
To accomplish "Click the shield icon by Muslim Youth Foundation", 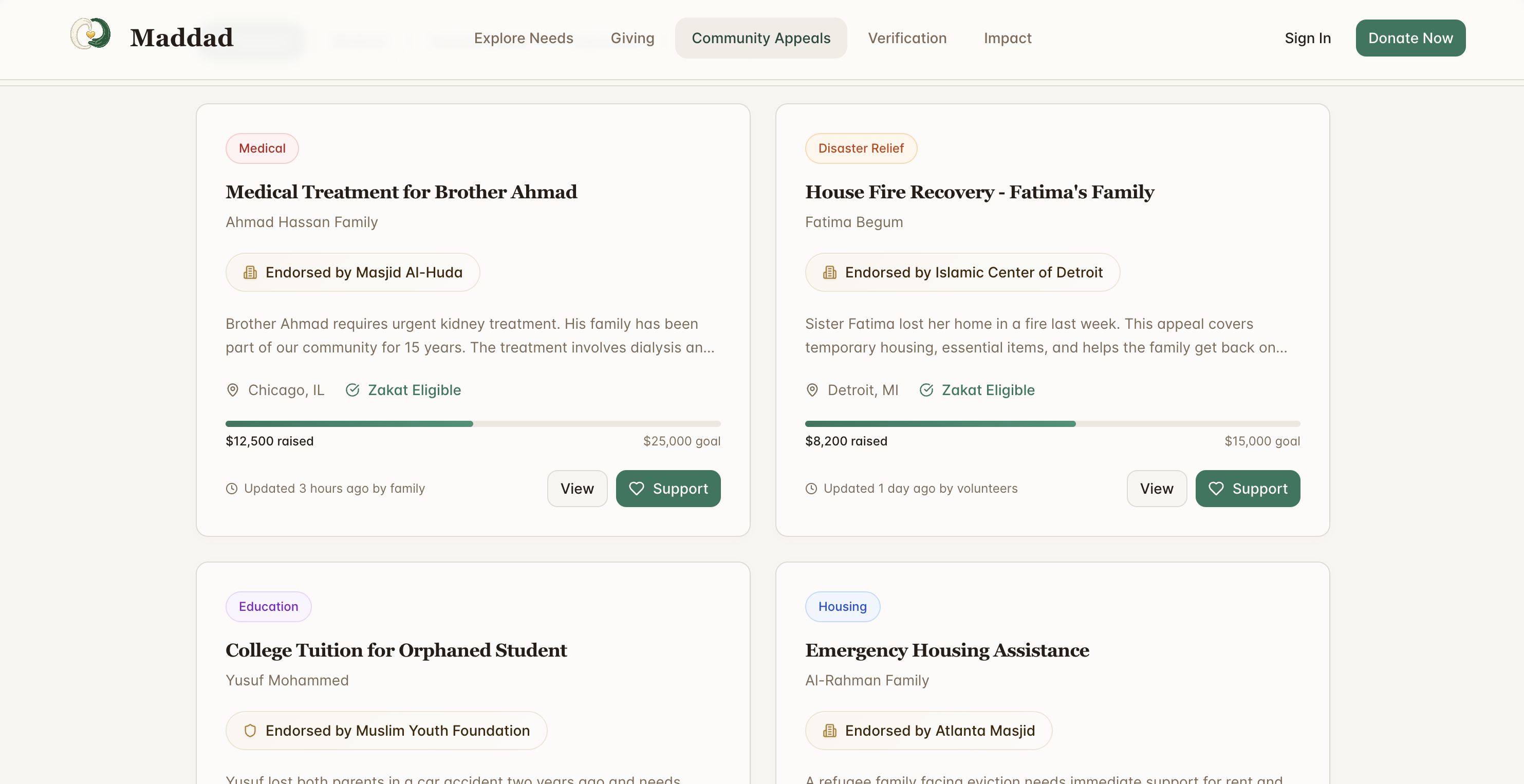I will 250,731.
